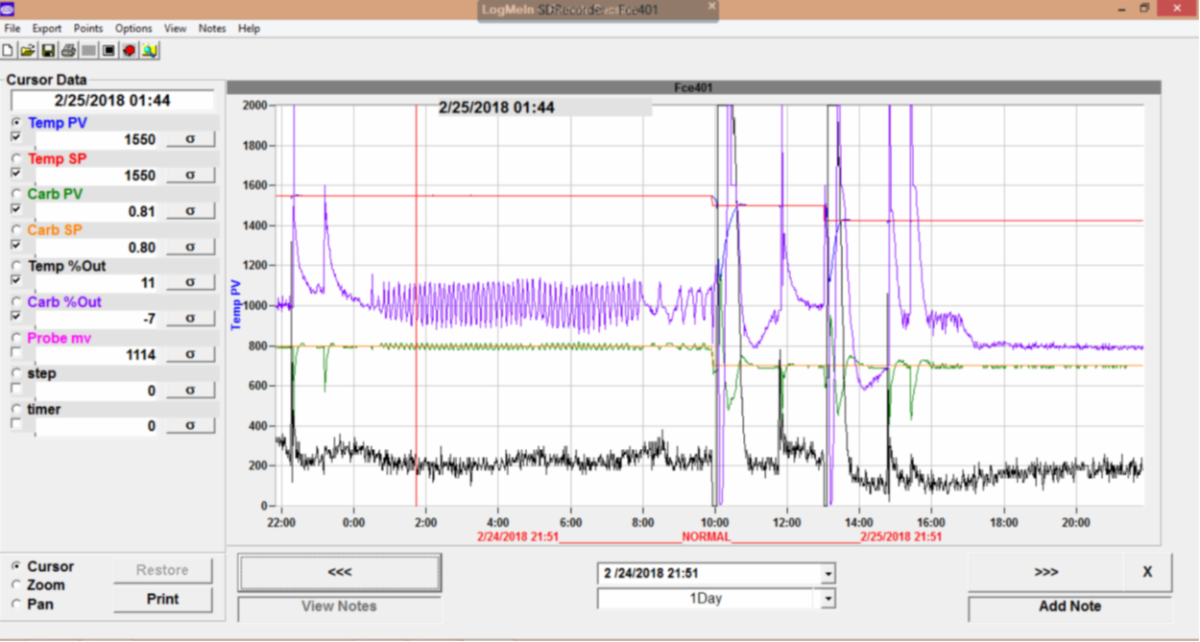Click the Save floppy disk icon
1200x642 pixels.
48,50
